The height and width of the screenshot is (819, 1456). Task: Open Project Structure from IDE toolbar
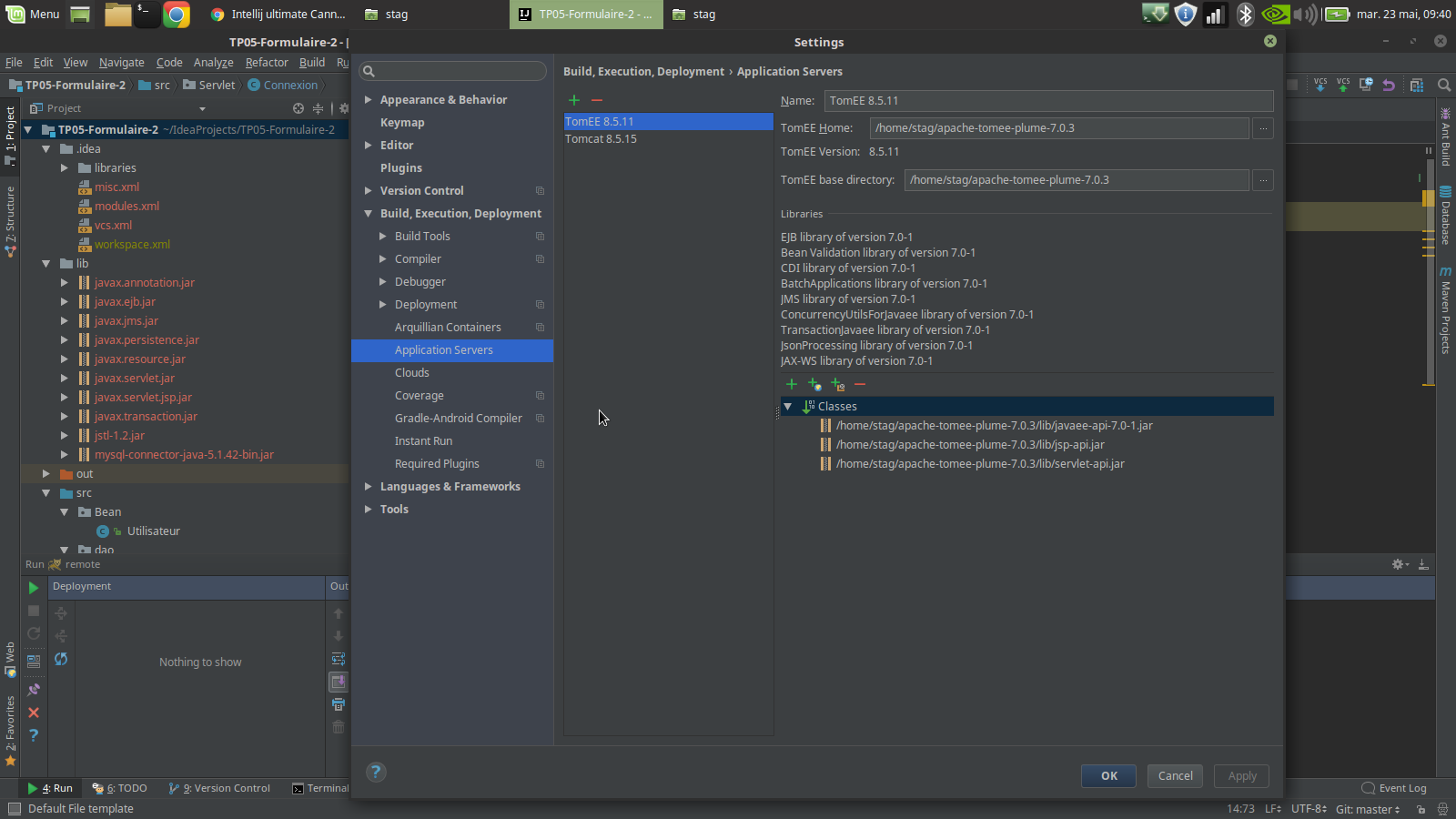coord(1417,85)
